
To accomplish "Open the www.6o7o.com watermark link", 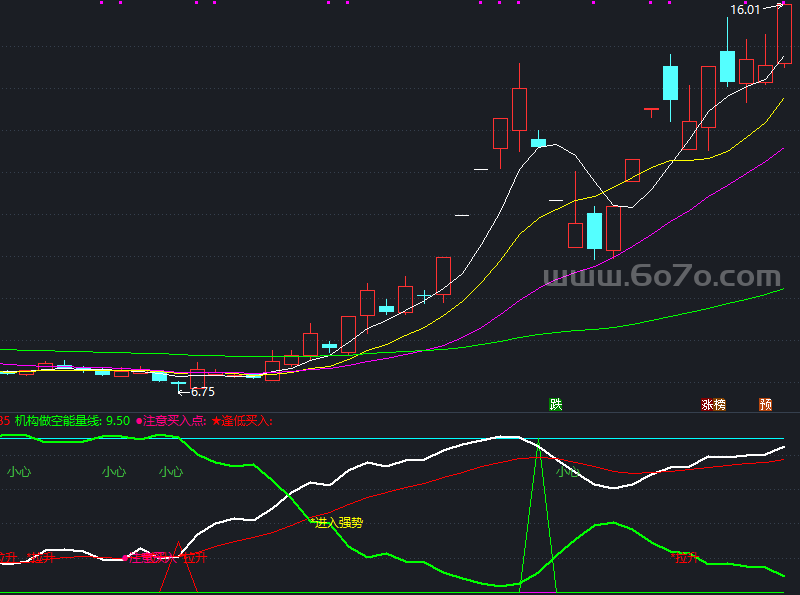I will (661, 277).
